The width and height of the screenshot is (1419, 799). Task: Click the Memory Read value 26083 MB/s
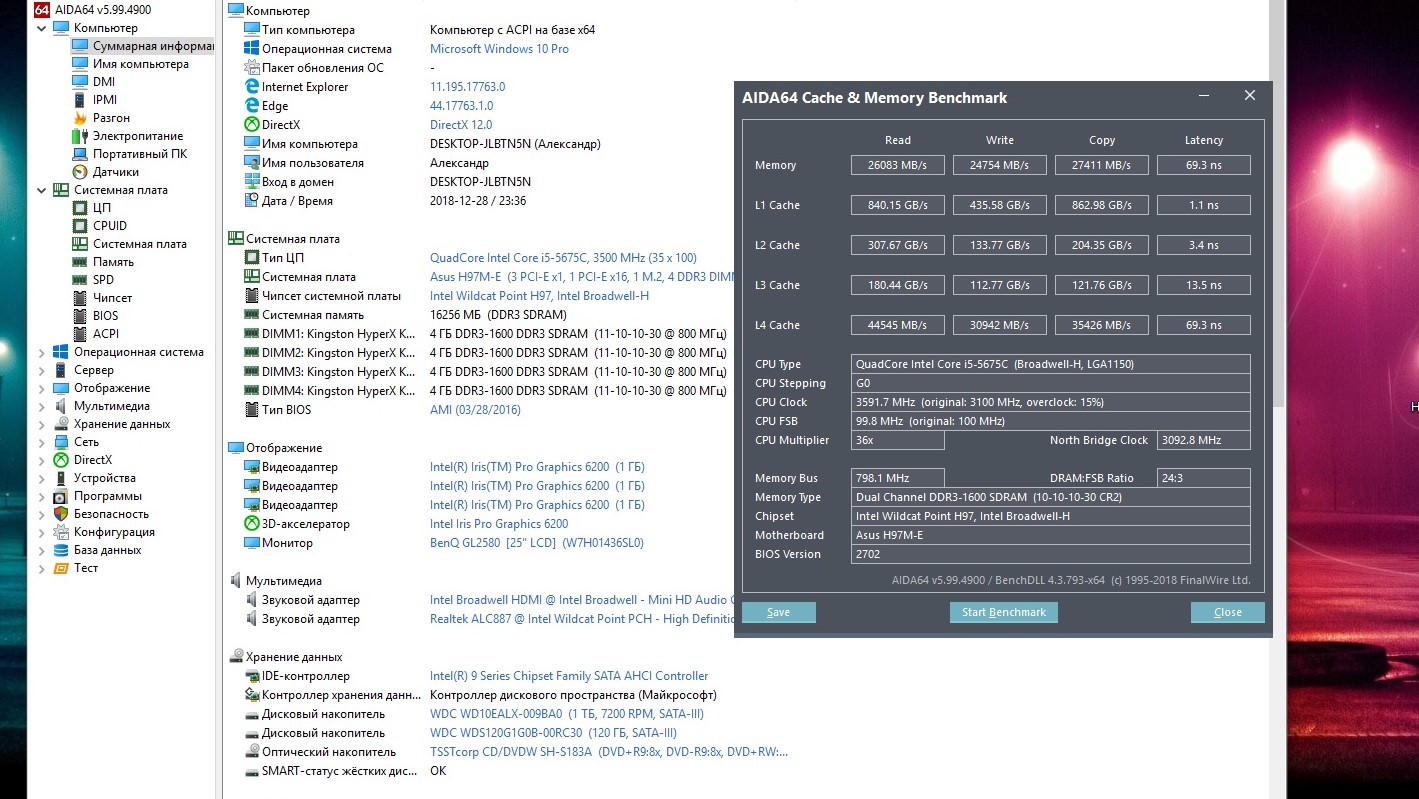point(897,165)
